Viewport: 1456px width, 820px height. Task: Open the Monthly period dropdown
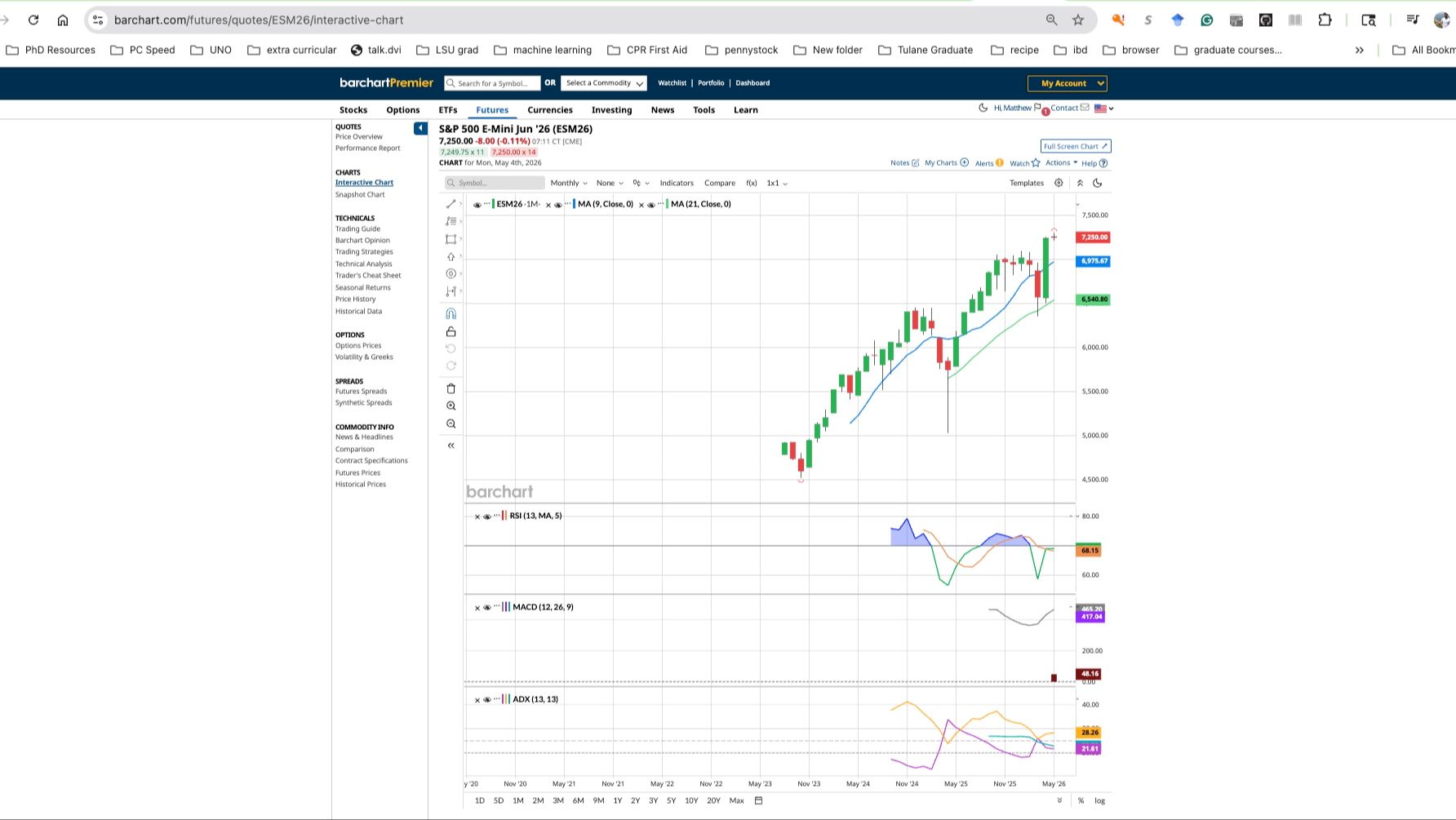click(x=569, y=183)
